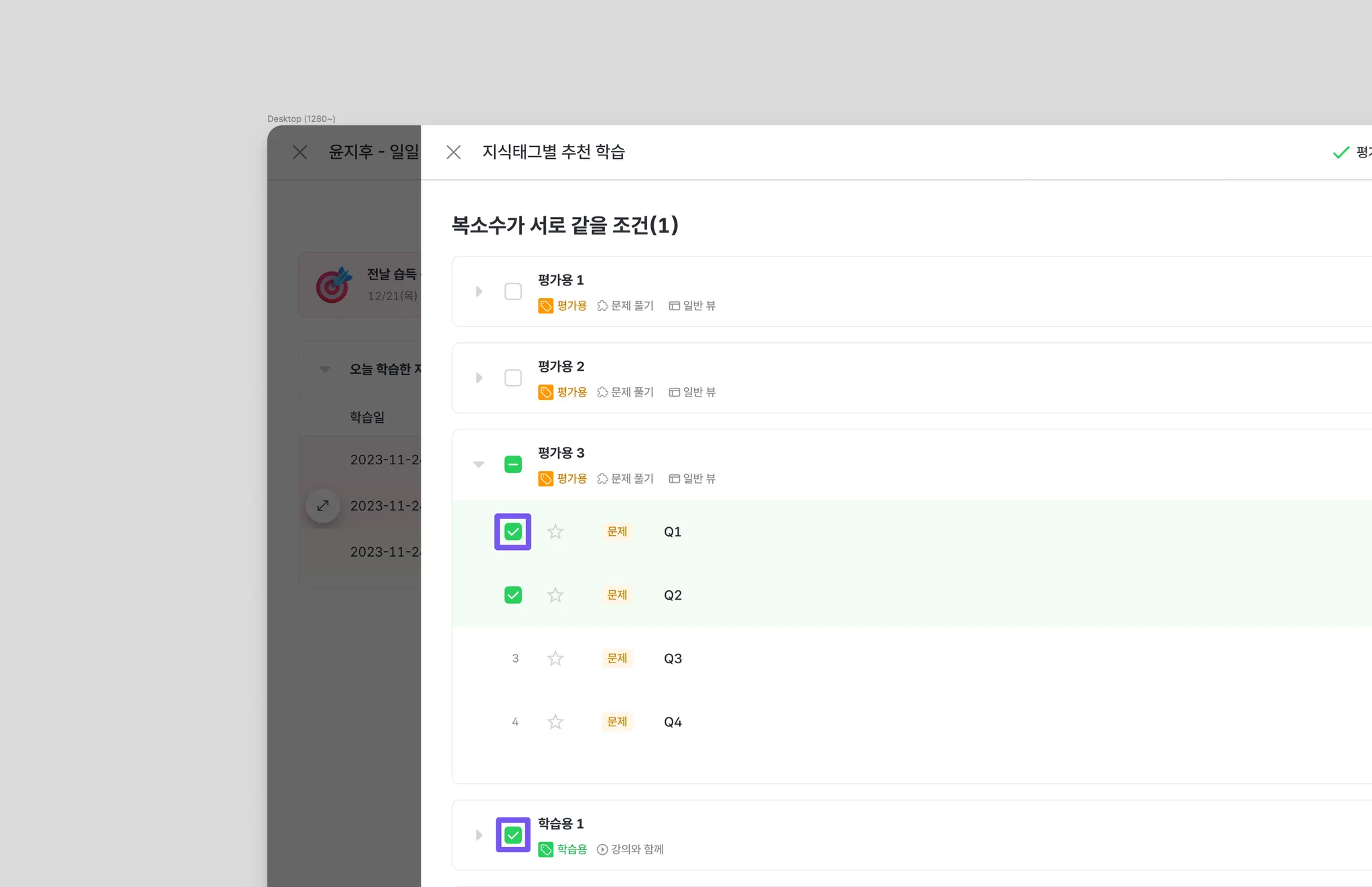1372x887 pixels.
Task: Click the orange tag icon in 평가용 1
Action: pos(546,305)
